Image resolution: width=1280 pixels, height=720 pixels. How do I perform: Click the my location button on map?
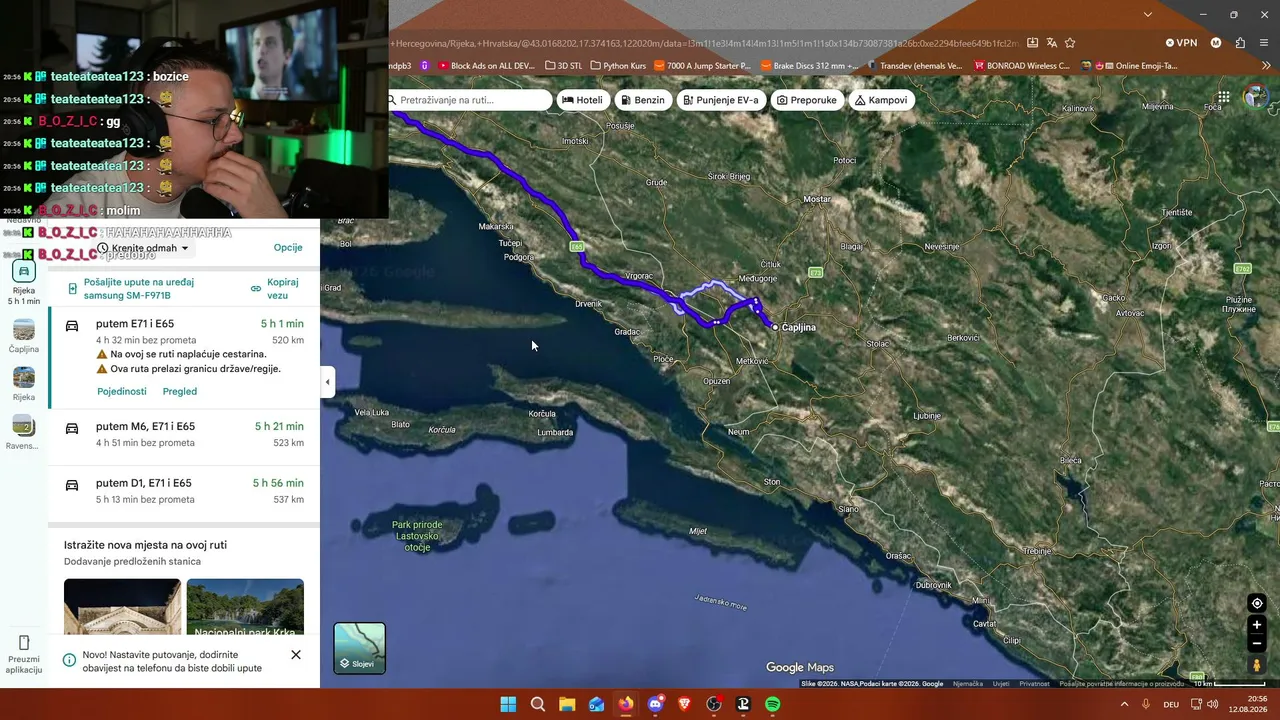[1257, 603]
